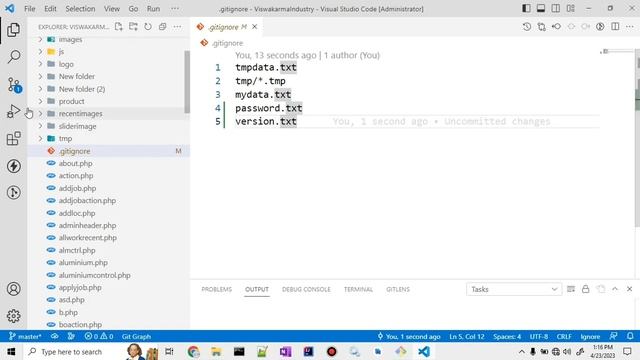
Task: Clear the output panel
Action: click(x=571, y=289)
